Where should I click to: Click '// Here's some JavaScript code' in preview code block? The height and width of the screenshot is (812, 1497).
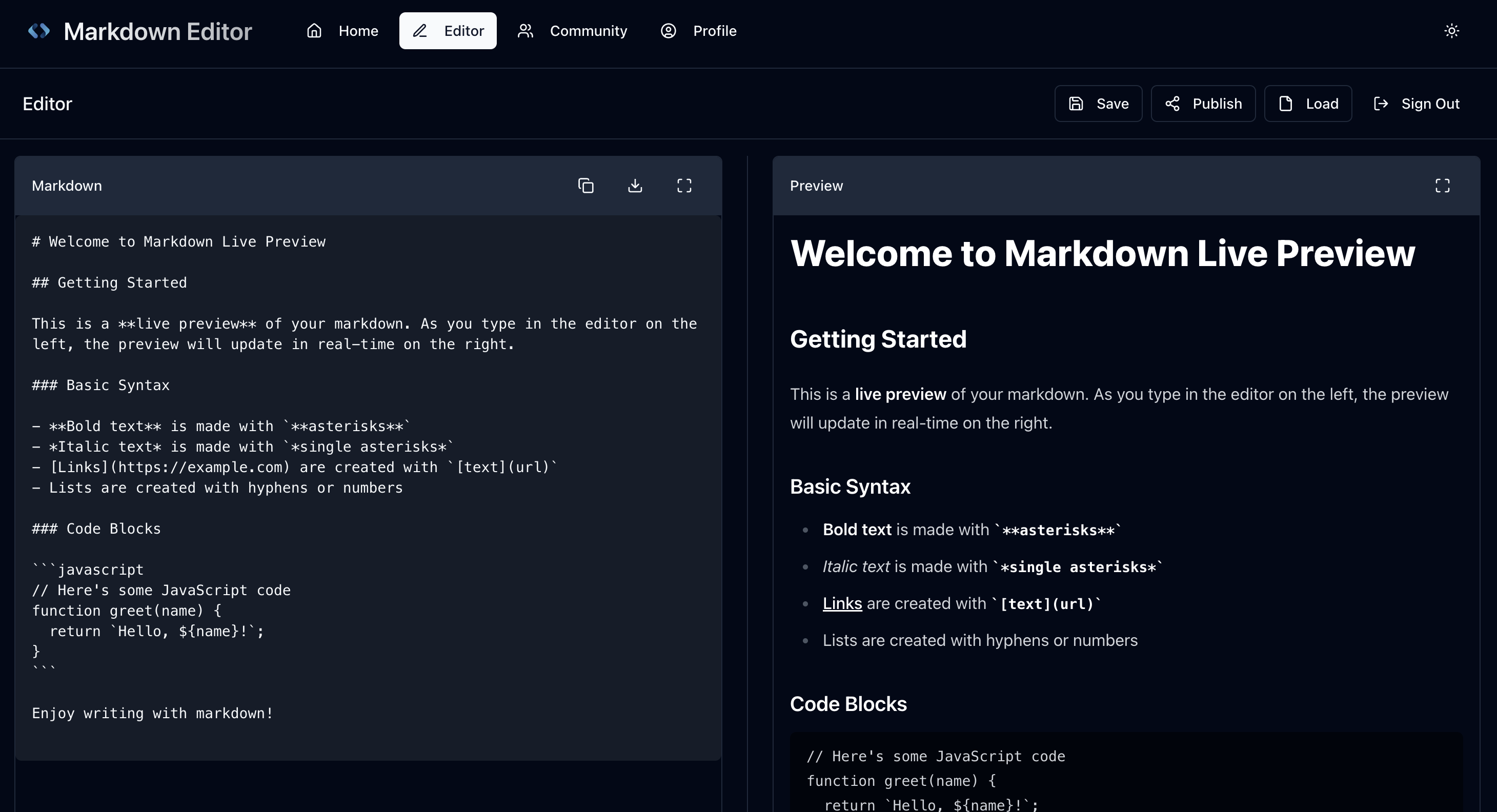click(936, 756)
